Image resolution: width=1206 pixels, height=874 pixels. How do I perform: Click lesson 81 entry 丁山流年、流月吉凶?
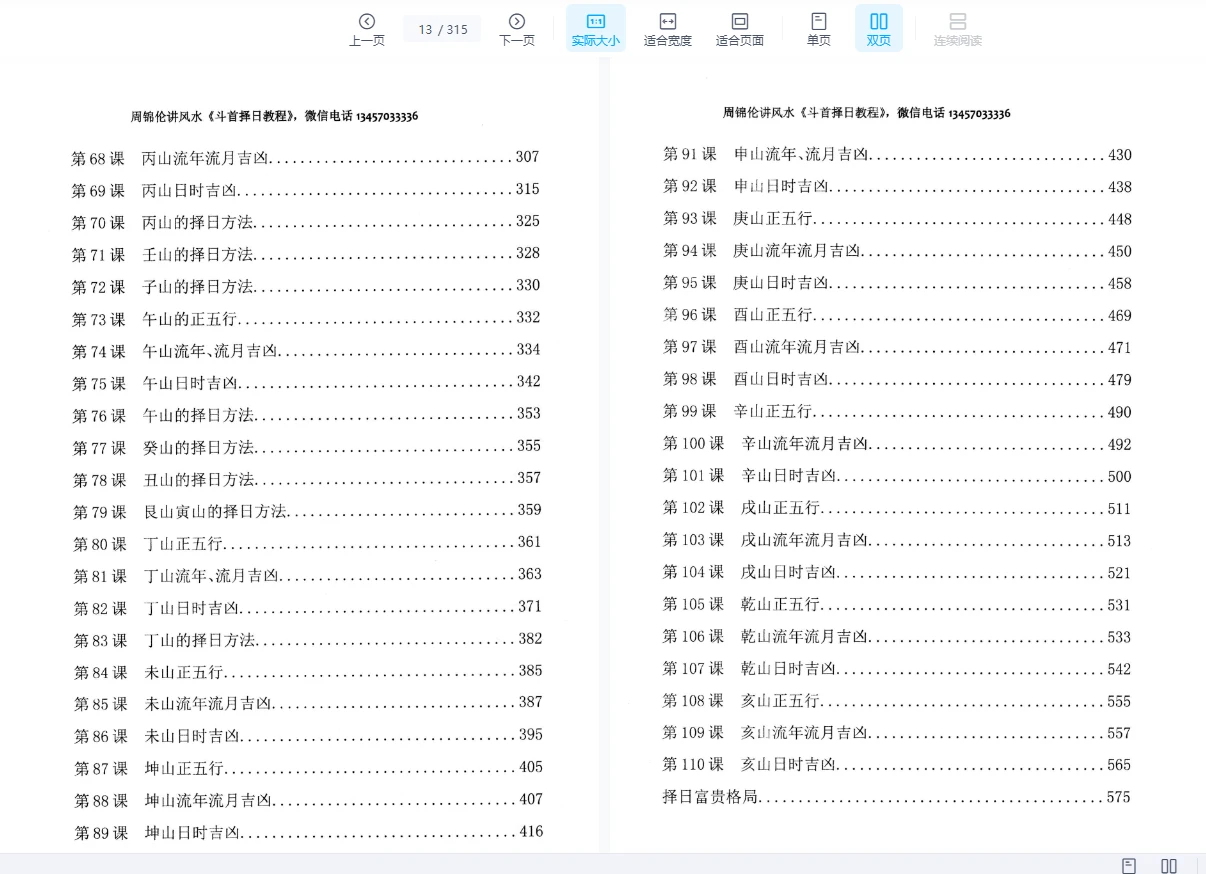coord(307,575)
